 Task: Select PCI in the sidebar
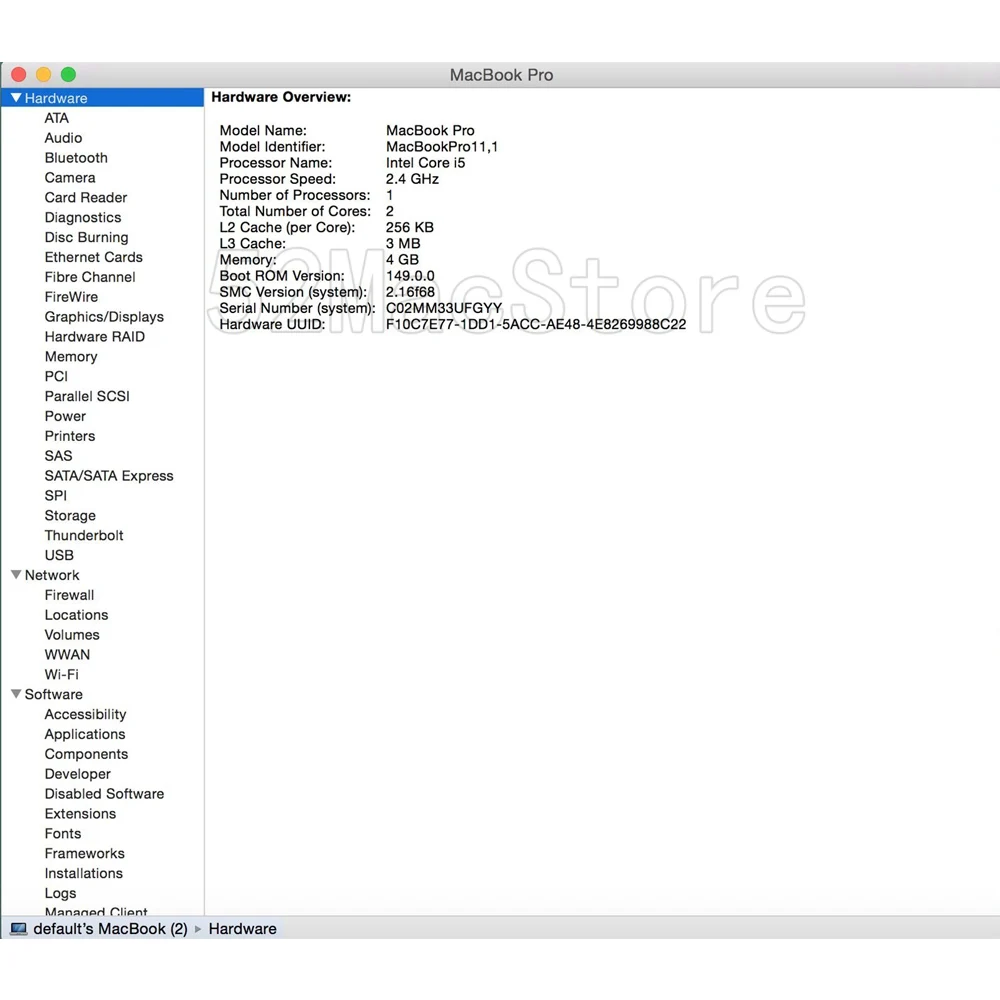pos(56,376)
